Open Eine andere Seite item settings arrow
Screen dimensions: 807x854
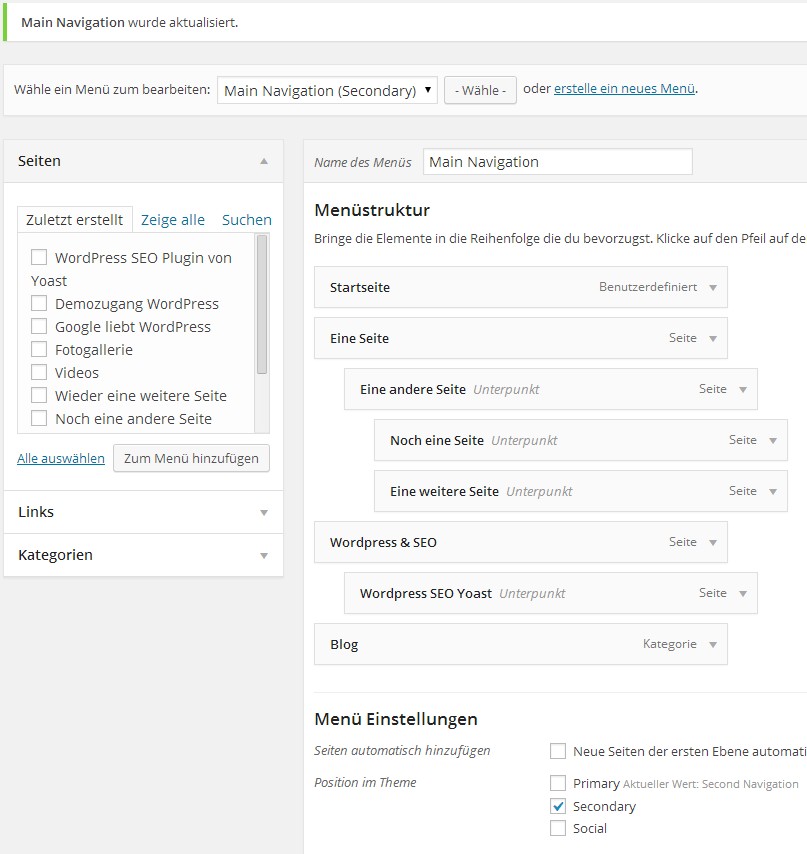tap(743, 389)
